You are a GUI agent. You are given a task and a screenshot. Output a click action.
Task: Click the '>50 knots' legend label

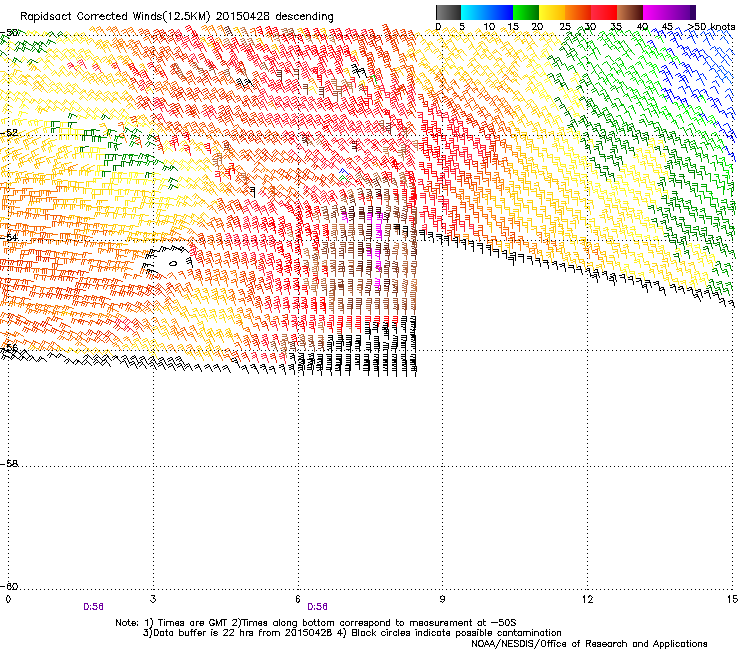point(711,27)
